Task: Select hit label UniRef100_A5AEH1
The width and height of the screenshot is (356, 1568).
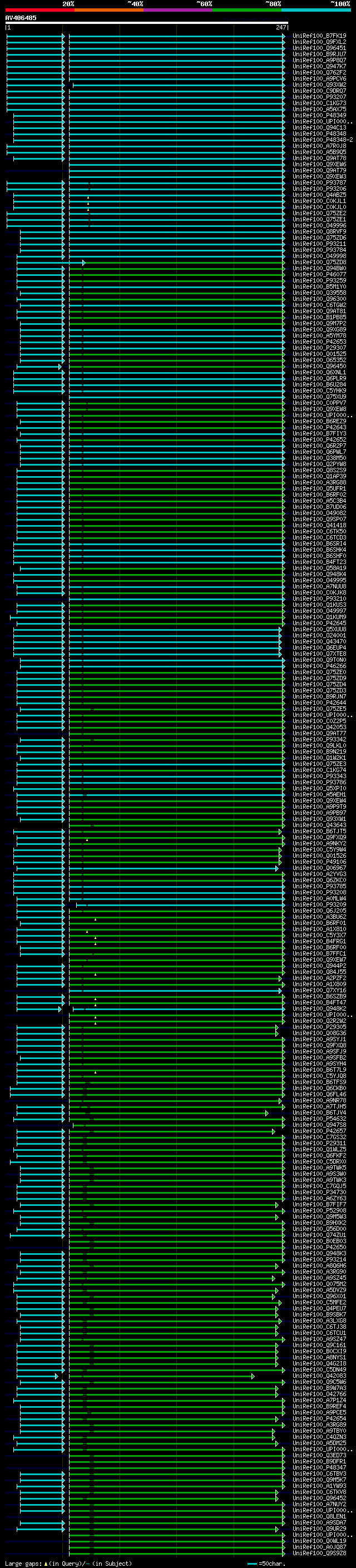Action: pos(319,794)
